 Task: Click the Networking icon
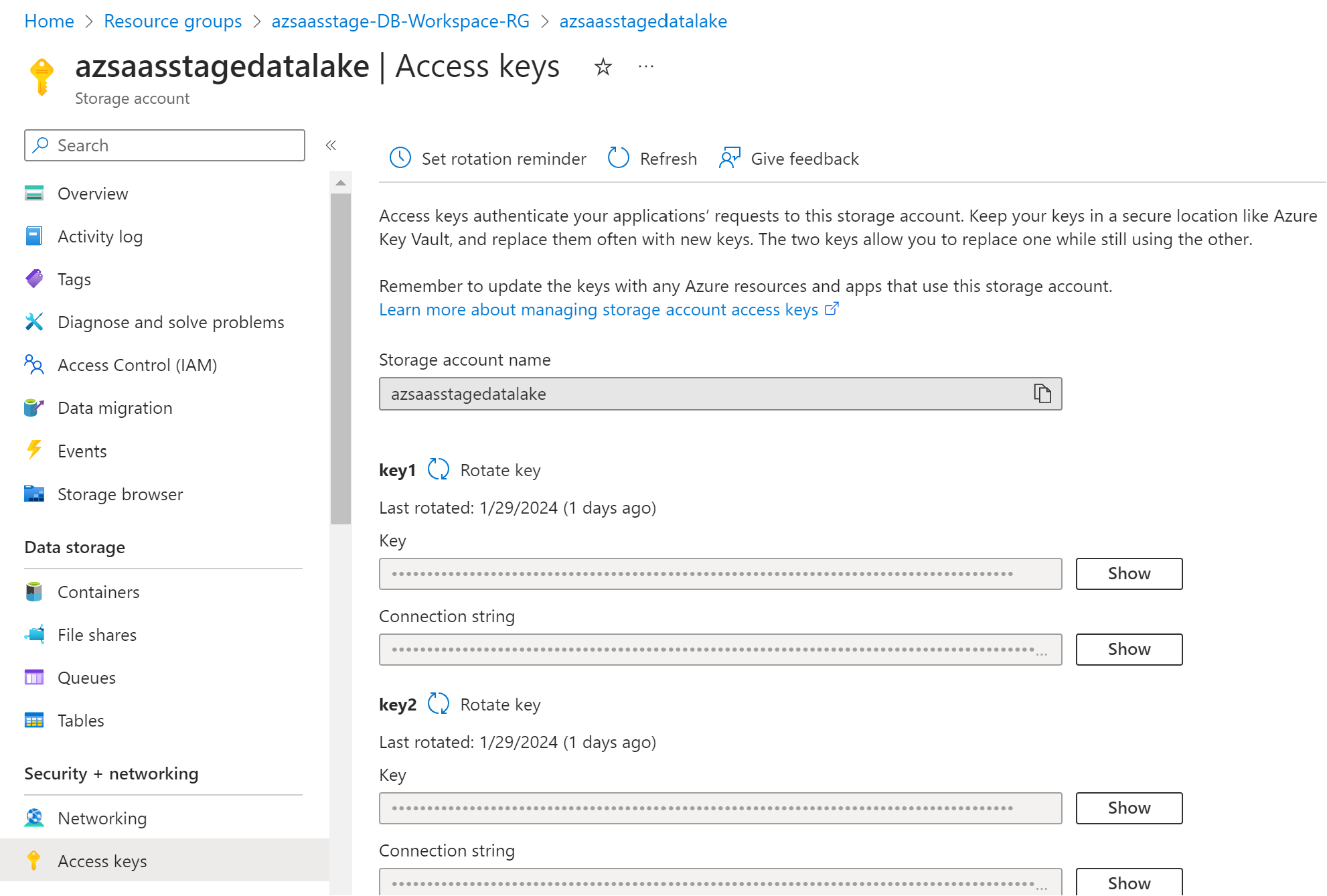point(34,818)
